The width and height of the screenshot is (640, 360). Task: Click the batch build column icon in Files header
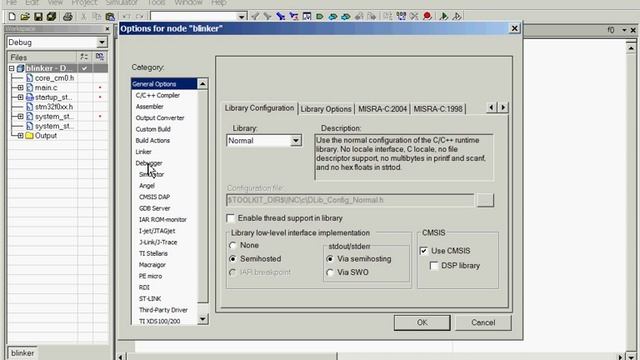pos(100,57)
